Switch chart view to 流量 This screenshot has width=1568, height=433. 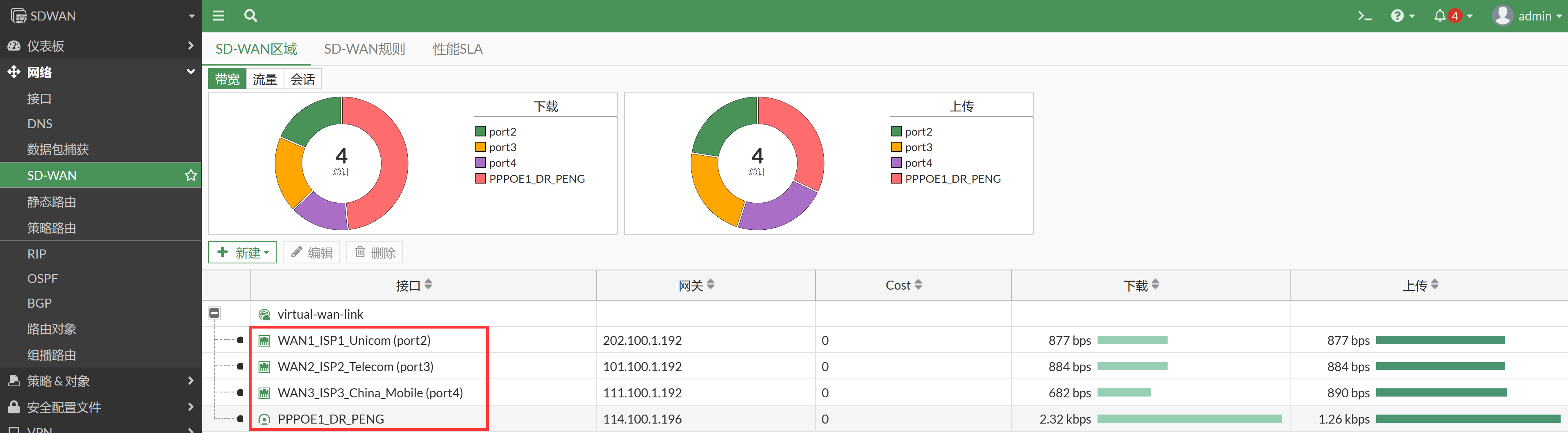pos(265,79)
